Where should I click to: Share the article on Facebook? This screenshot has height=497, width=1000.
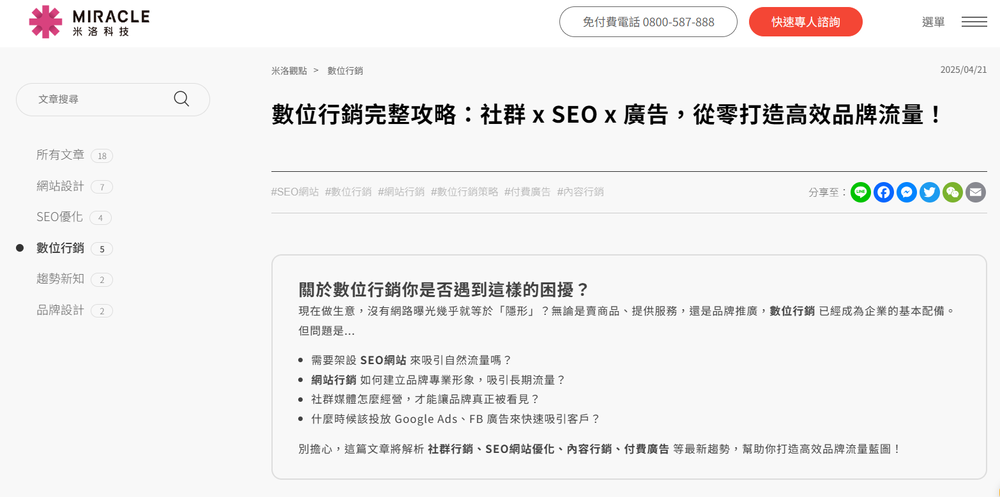(884, 192)
